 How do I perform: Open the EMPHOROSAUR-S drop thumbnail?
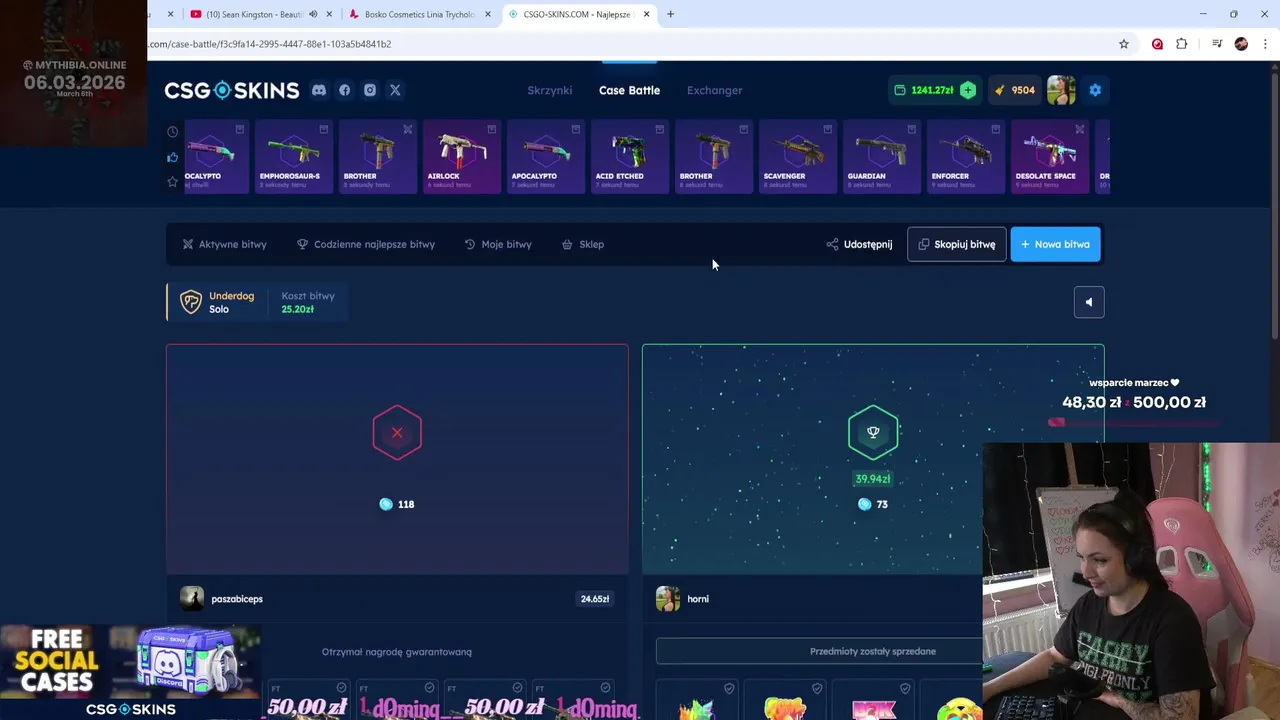pos(293,156)
